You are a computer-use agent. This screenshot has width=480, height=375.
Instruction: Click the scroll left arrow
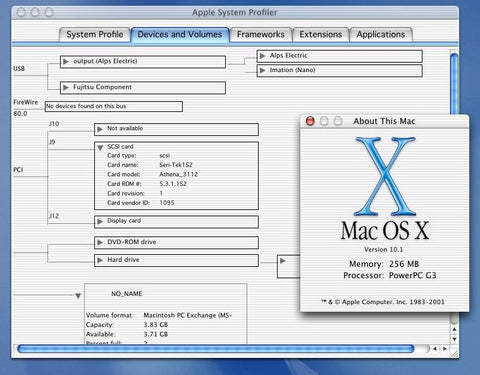[x=435, y=349]
